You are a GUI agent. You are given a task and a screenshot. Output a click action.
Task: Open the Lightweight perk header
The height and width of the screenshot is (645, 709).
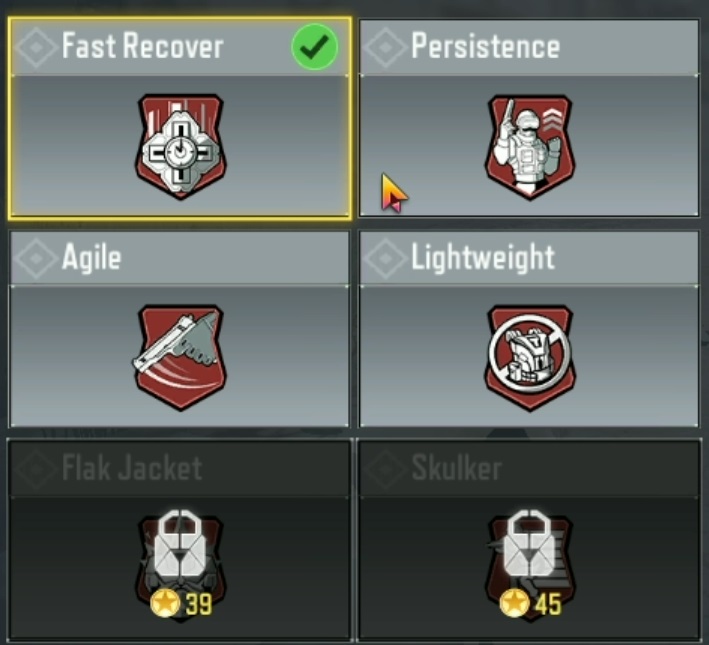point(529,258)
